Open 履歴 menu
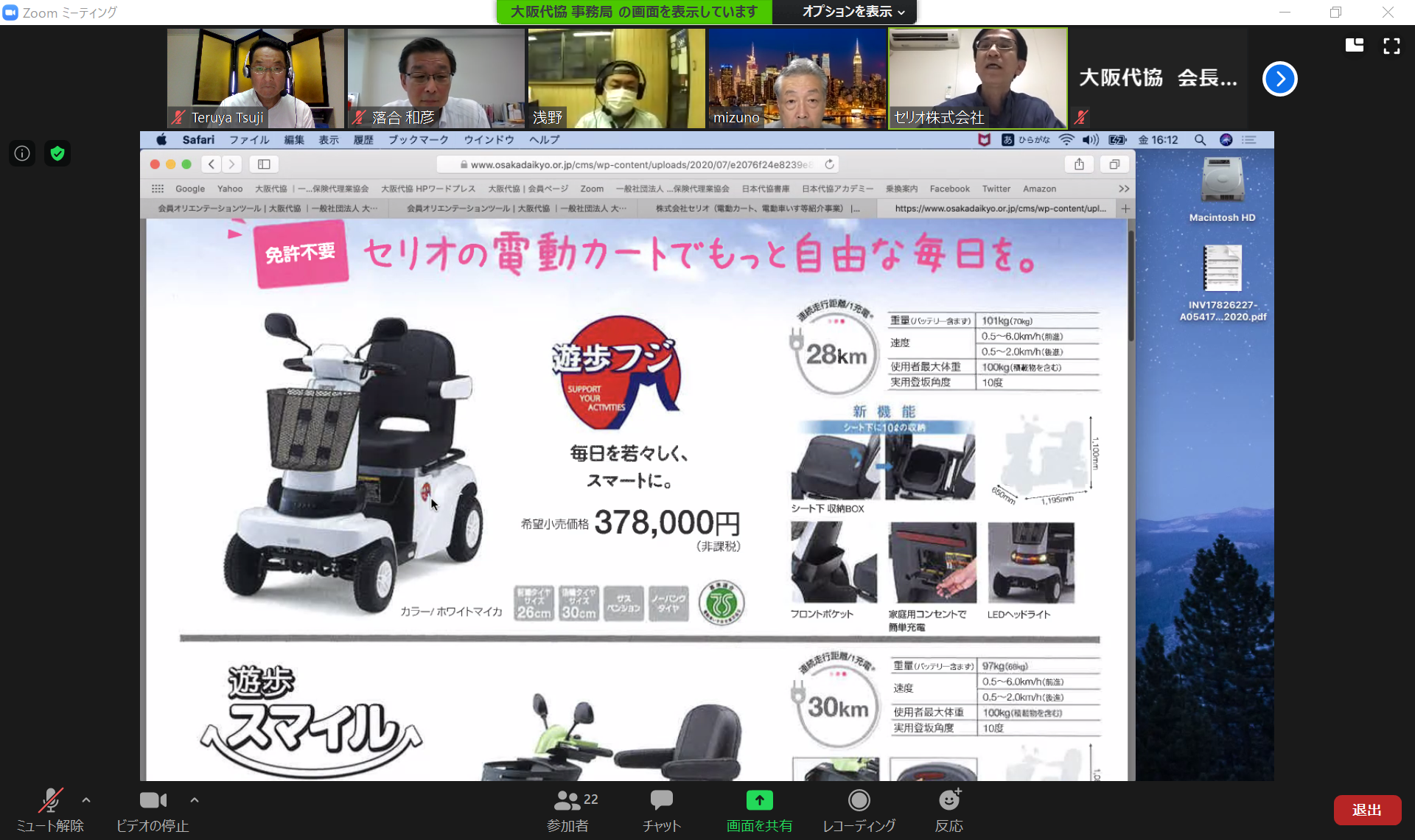The width and height of the screenshot is (1415, 840). point(363,140)
